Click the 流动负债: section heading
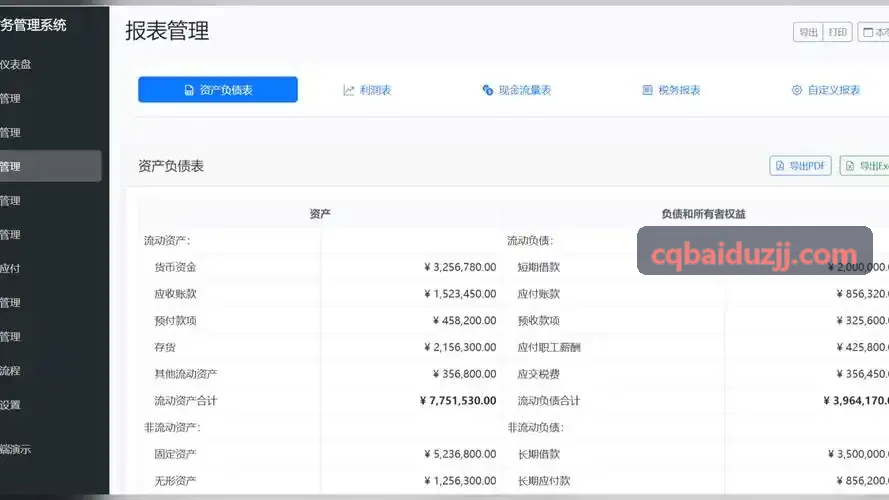This screenshot has height=500, width=889. click(530, 240)
